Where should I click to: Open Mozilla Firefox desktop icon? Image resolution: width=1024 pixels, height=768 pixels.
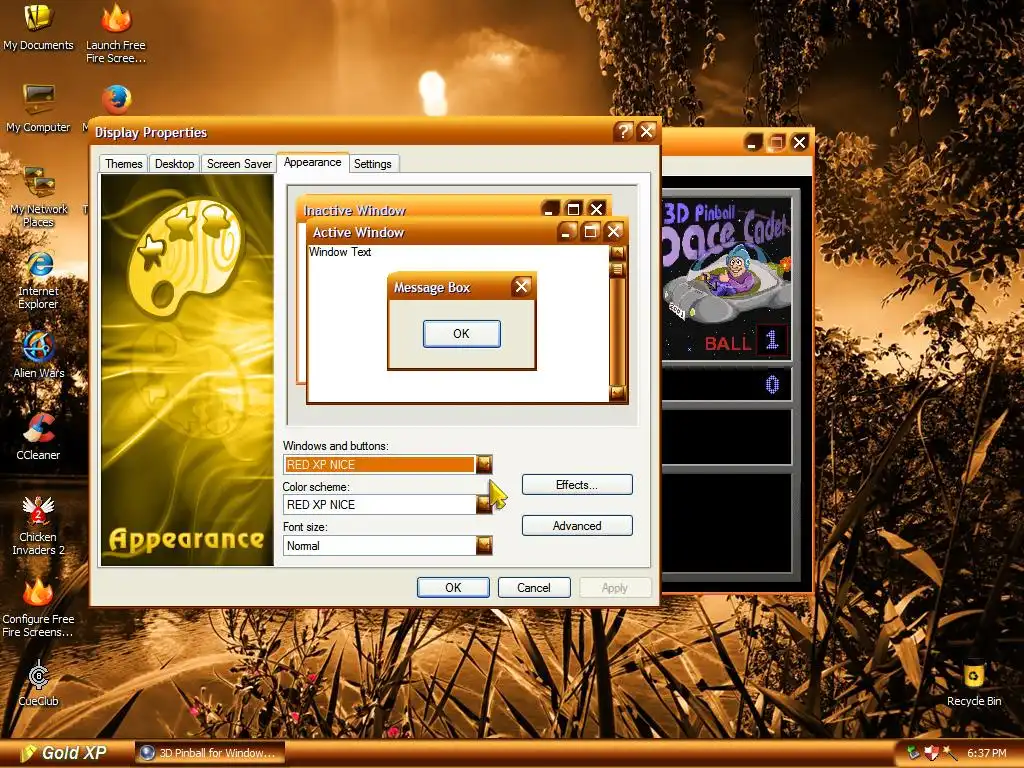[x=116, y=100]
